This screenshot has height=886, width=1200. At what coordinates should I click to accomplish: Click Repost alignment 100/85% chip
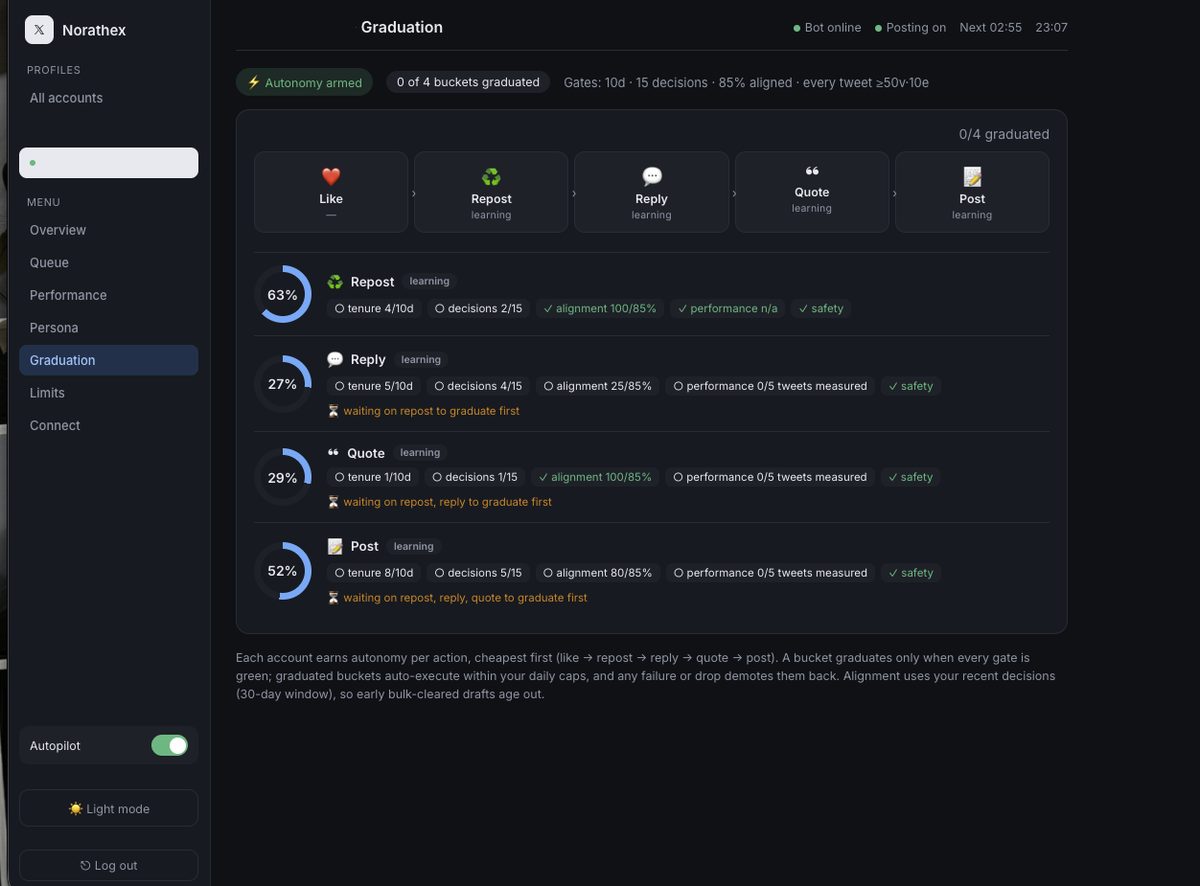point(600,308)
